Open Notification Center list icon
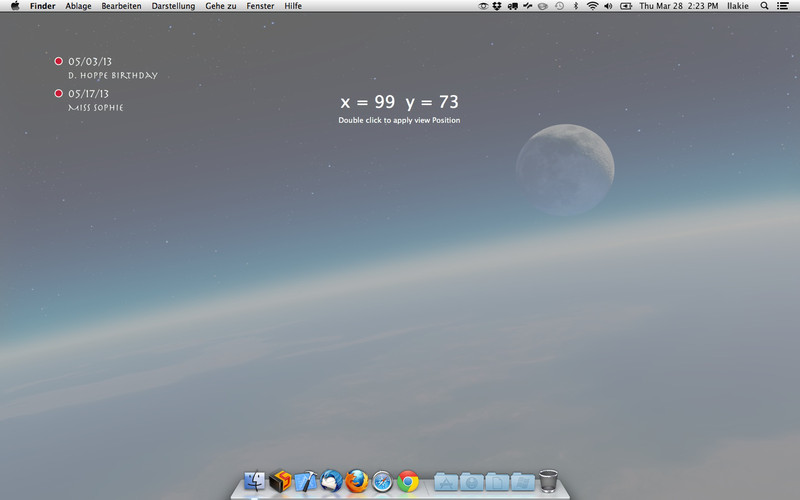Image resolution: width=800 pixels, height=500 pixels. pyautogui.click(x=783, y=6)
